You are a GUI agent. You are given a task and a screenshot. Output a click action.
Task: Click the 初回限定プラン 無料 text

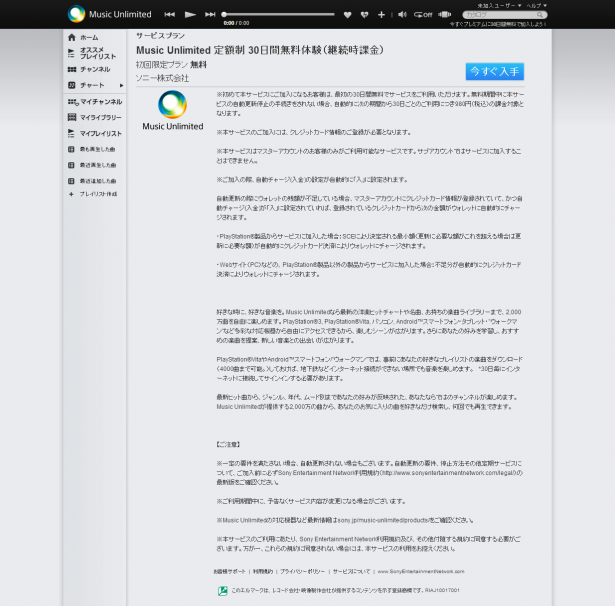tap(171, 65)
